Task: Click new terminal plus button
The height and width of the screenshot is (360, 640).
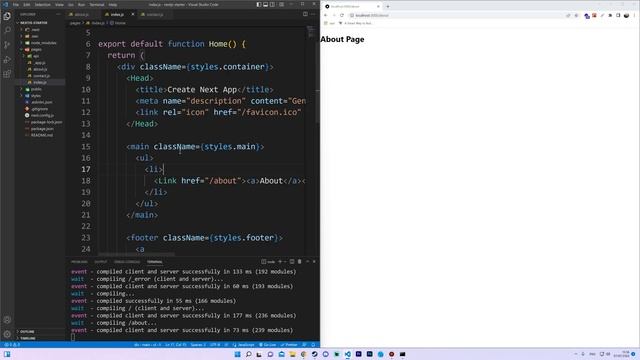Action: pos(280,262)
